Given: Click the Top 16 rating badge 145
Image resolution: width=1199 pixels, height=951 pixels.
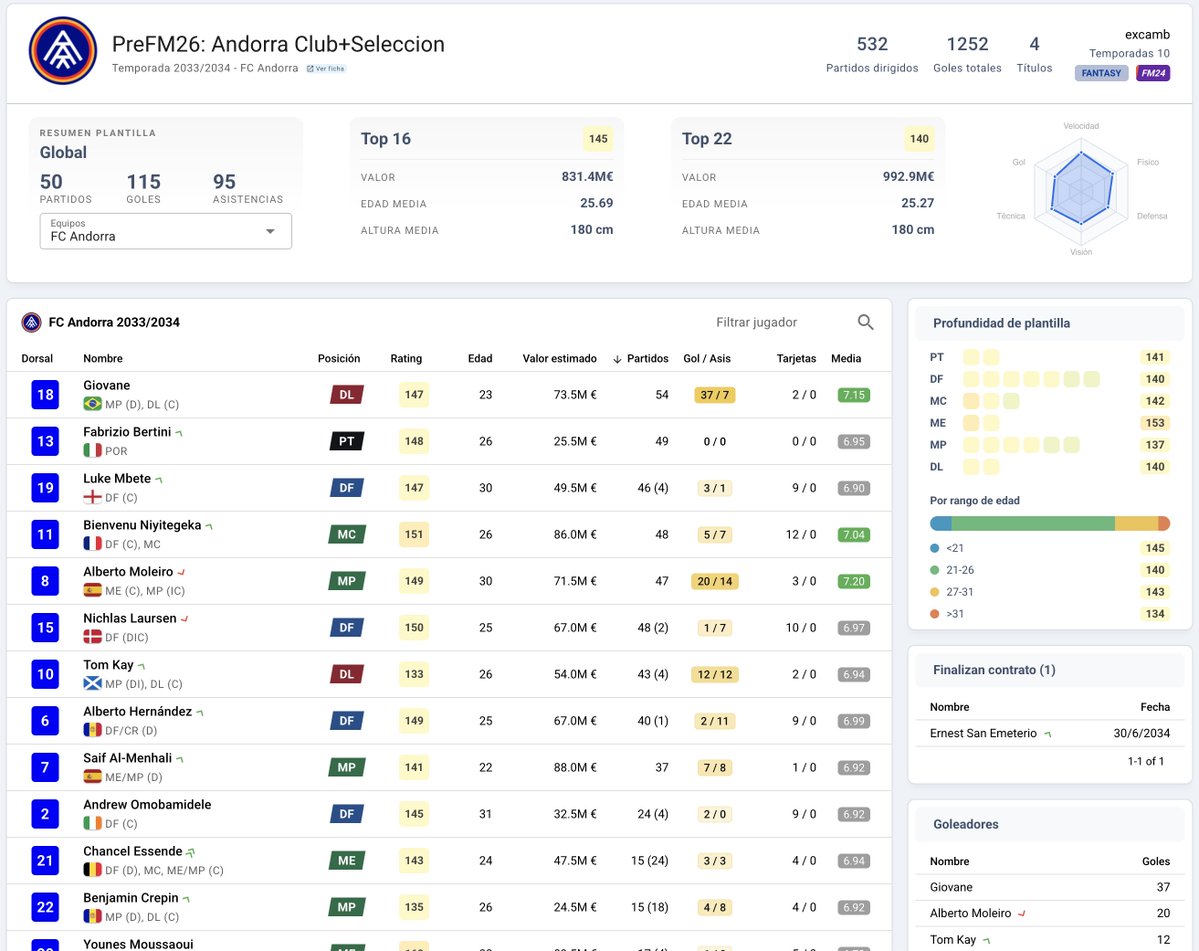Looking at the screenshot, I should pos(598,139).
